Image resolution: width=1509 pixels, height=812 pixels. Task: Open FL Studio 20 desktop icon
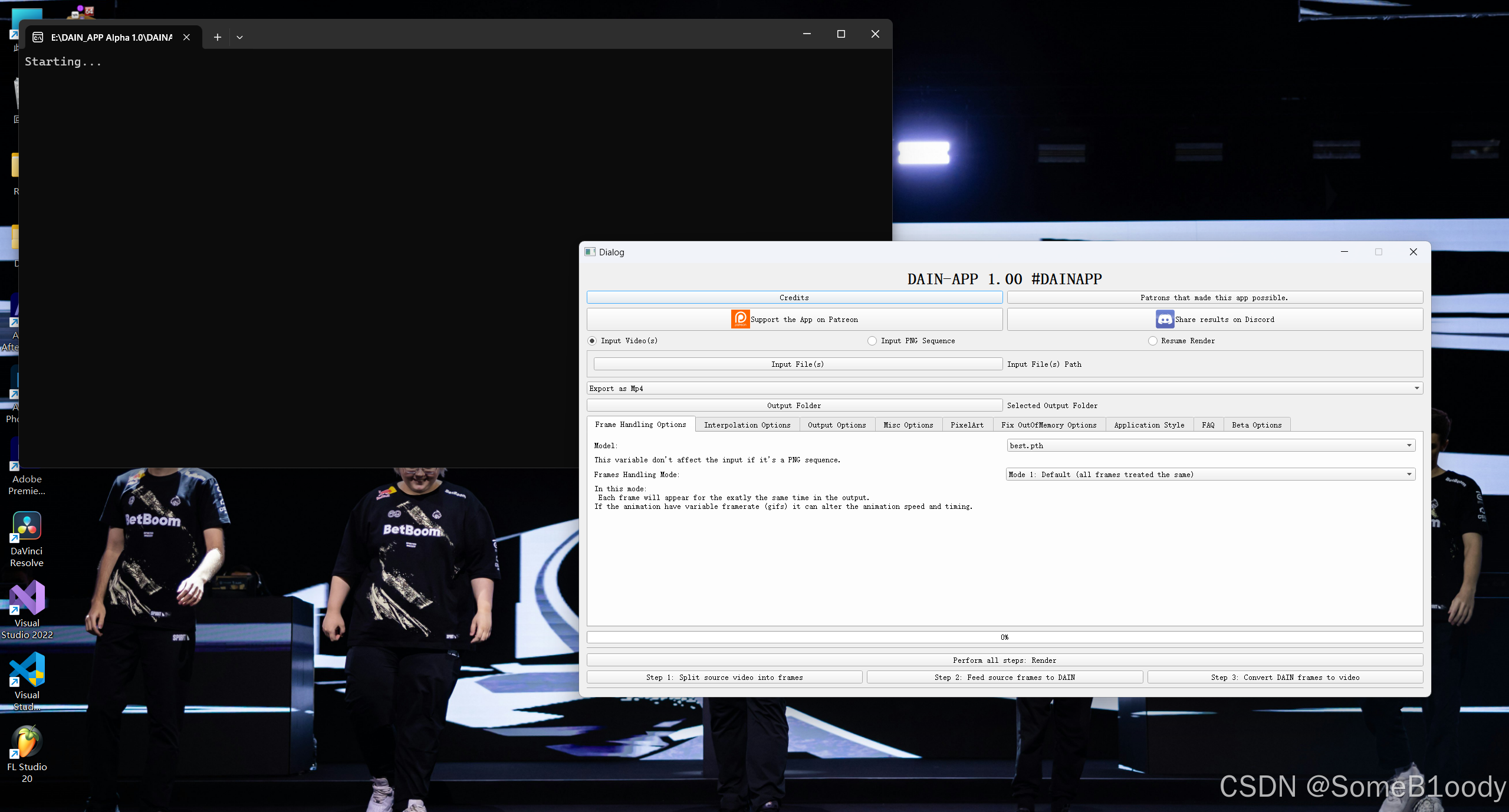(27, 742)
